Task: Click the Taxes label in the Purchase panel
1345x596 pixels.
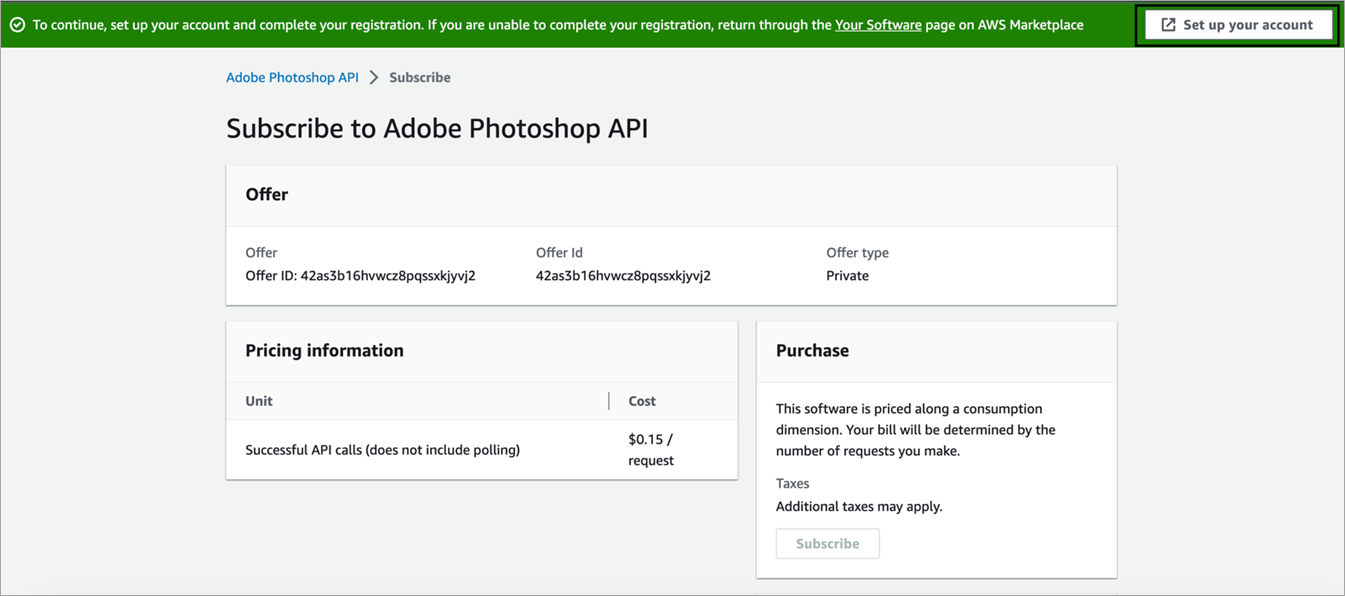Action: tap(793, 484)
